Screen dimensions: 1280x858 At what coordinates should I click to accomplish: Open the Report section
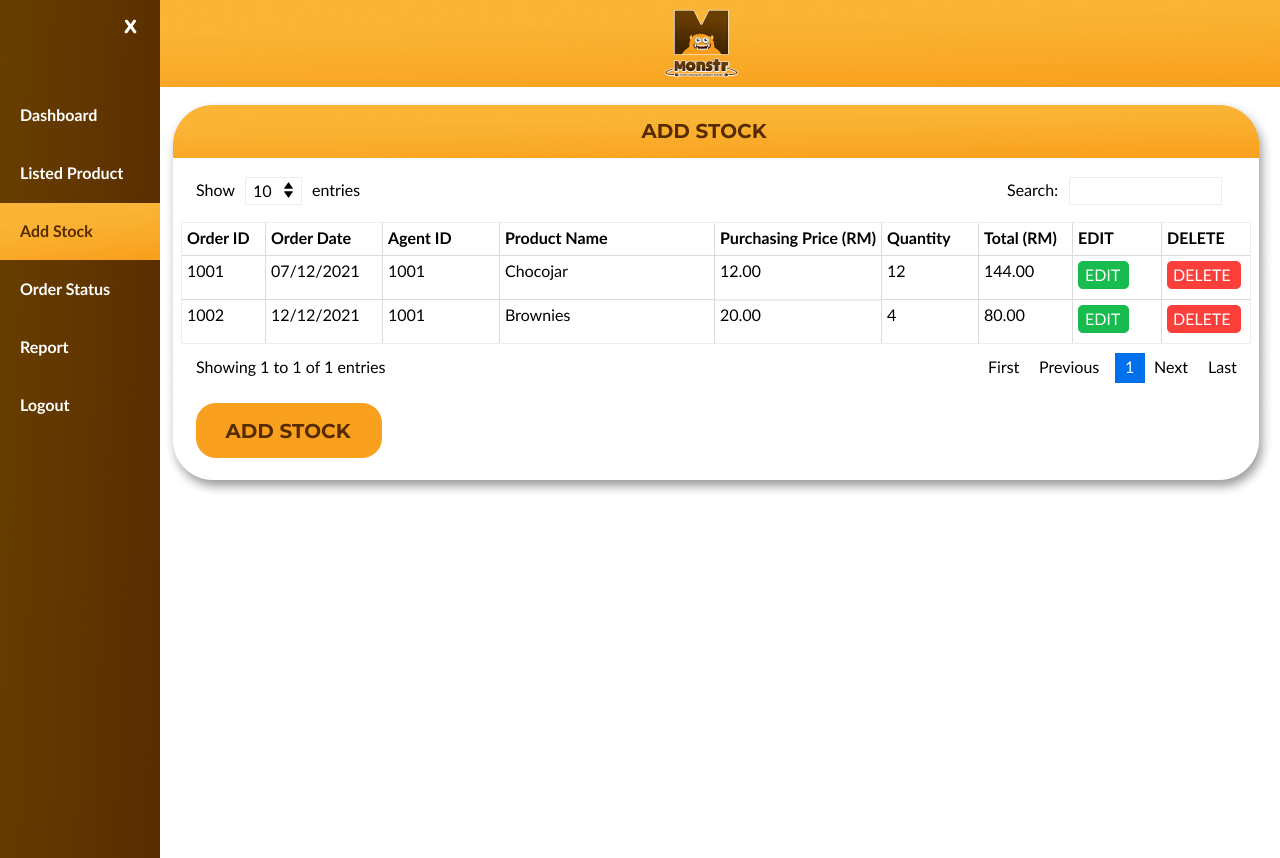[x=45, y=347]
